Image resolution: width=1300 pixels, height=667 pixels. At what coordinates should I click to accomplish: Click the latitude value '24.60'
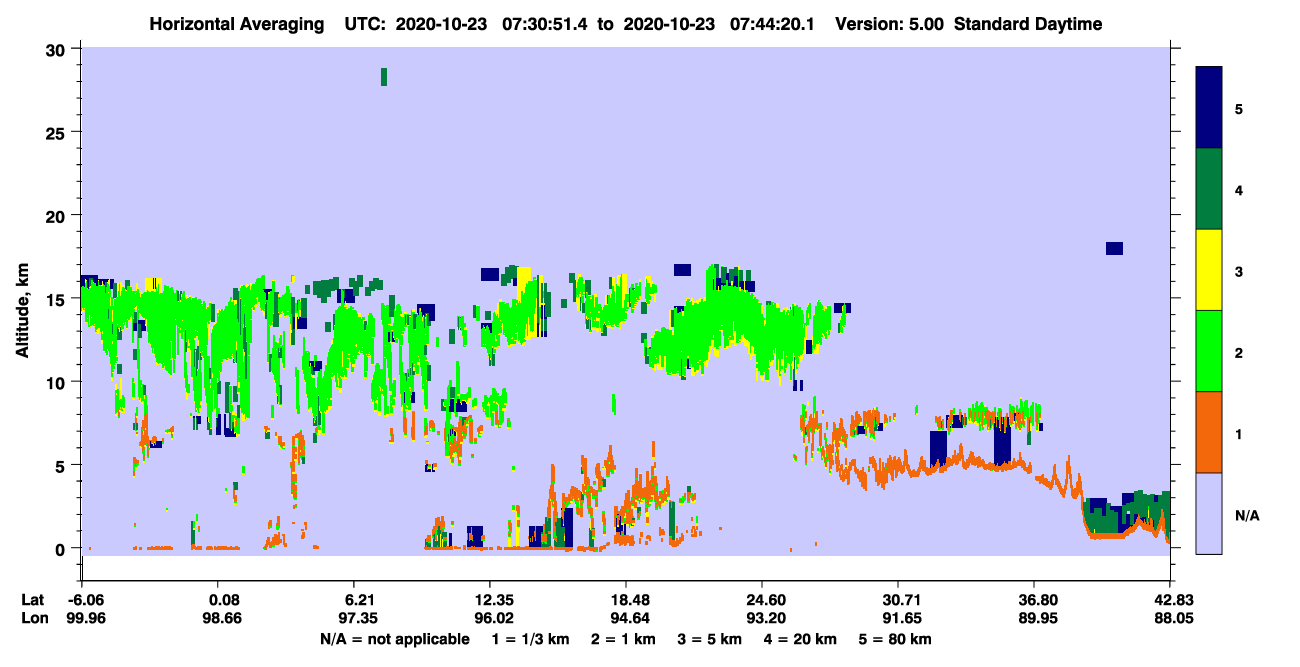pos(762,600)
